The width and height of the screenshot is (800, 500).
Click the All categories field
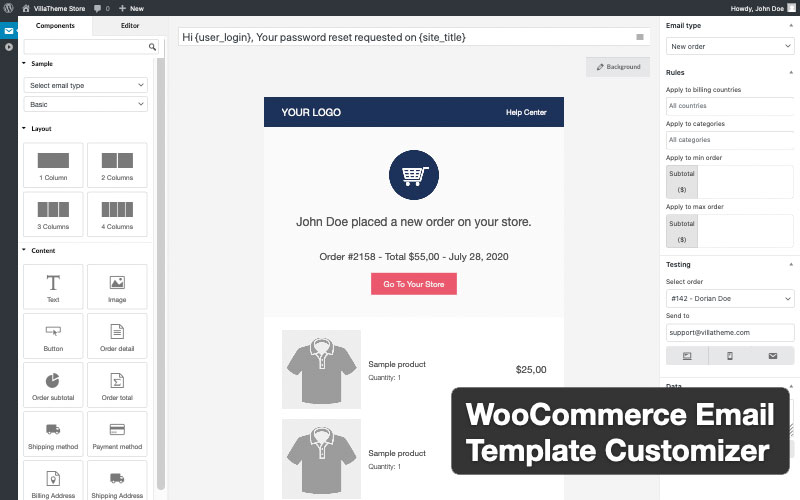pyautogui.click(x=730, y=140)
